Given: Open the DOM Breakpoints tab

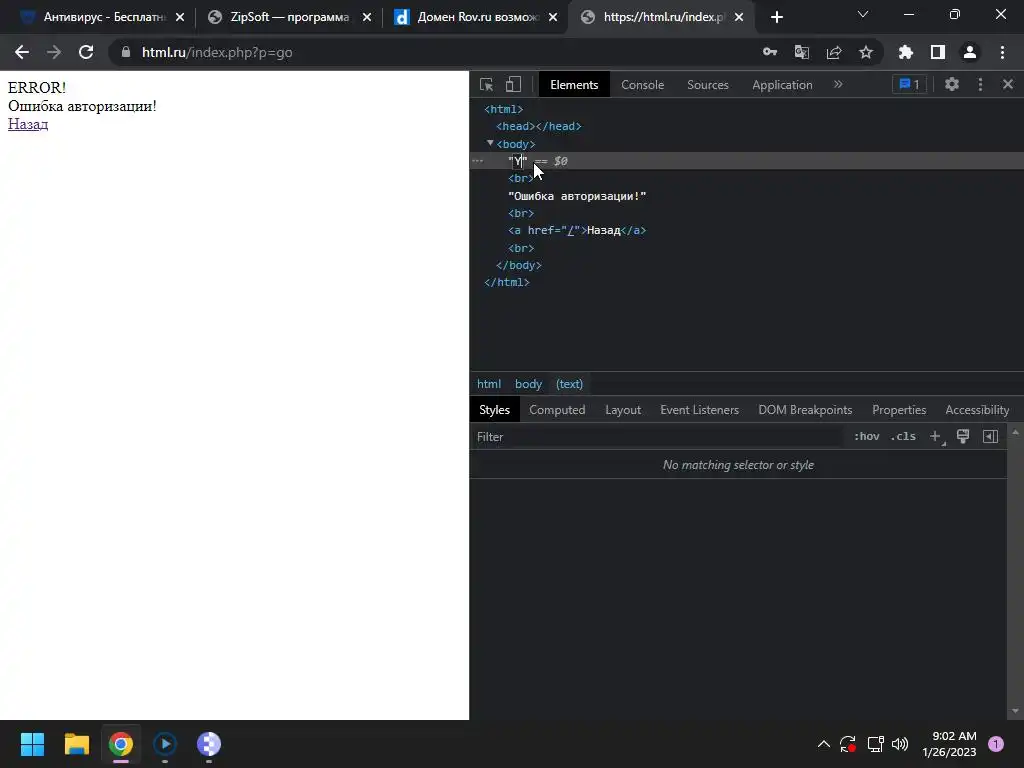Looking at the screenshot, I should point(805,410).
